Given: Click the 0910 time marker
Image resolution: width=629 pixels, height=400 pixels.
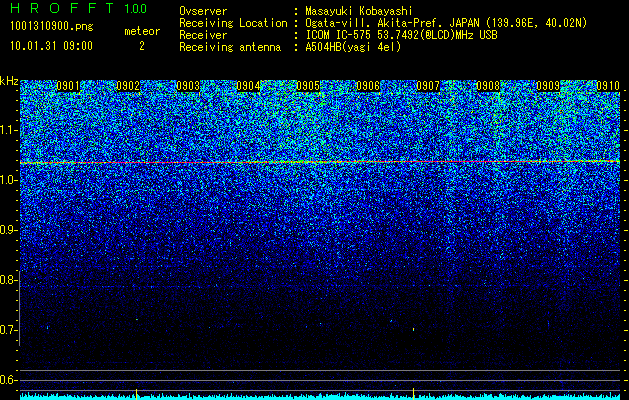Looking at the screenshot, I should click(x=608, y=86).
